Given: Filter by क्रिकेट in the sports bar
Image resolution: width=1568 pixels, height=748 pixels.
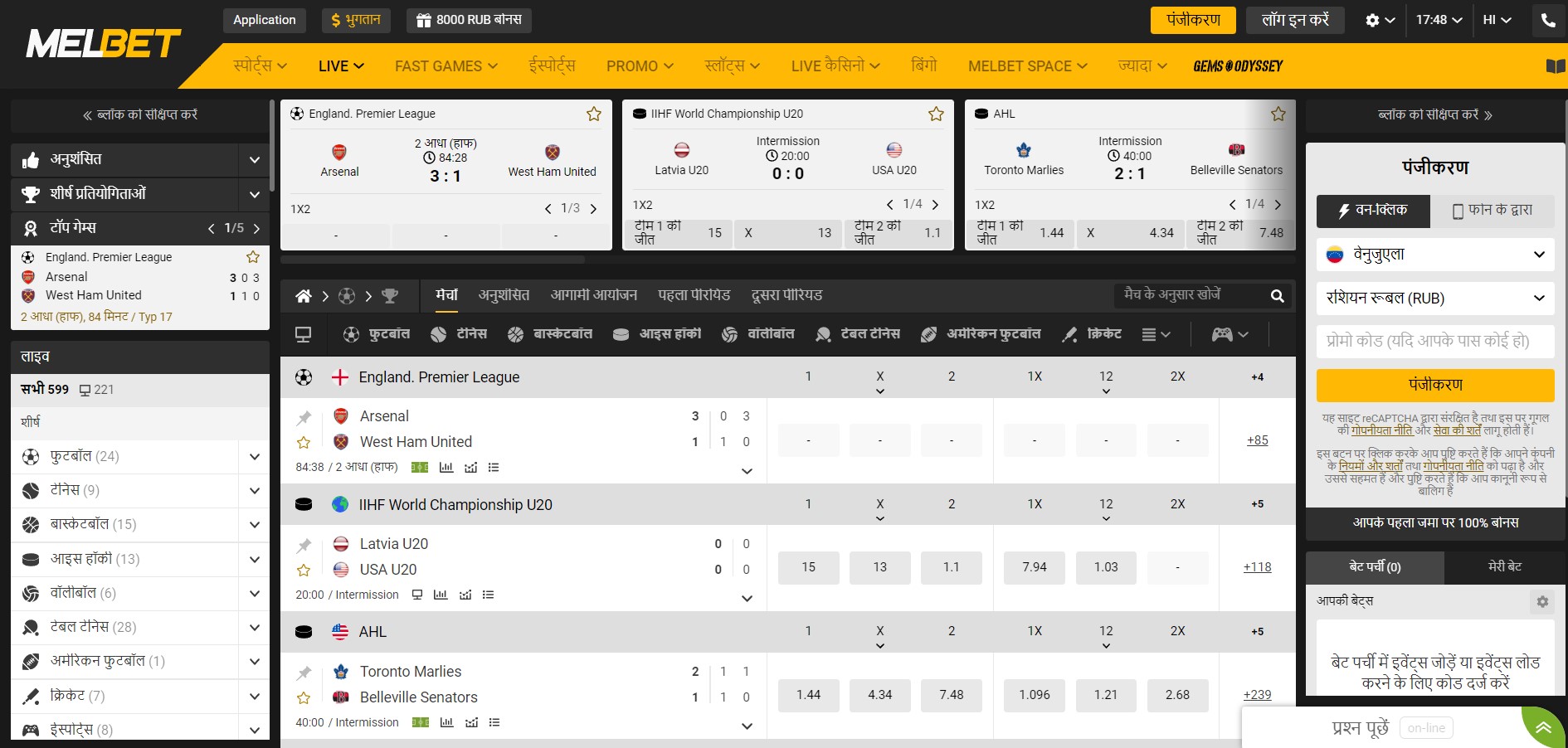Looking at the screenshot, I should 1092,334.
